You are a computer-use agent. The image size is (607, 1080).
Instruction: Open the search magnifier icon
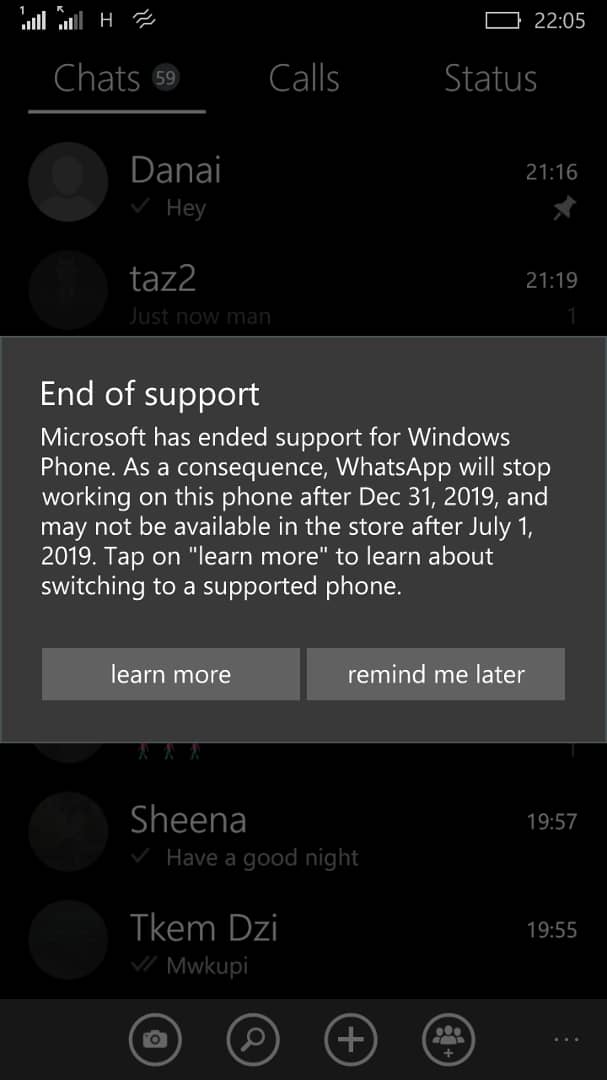pos(253,1039)
